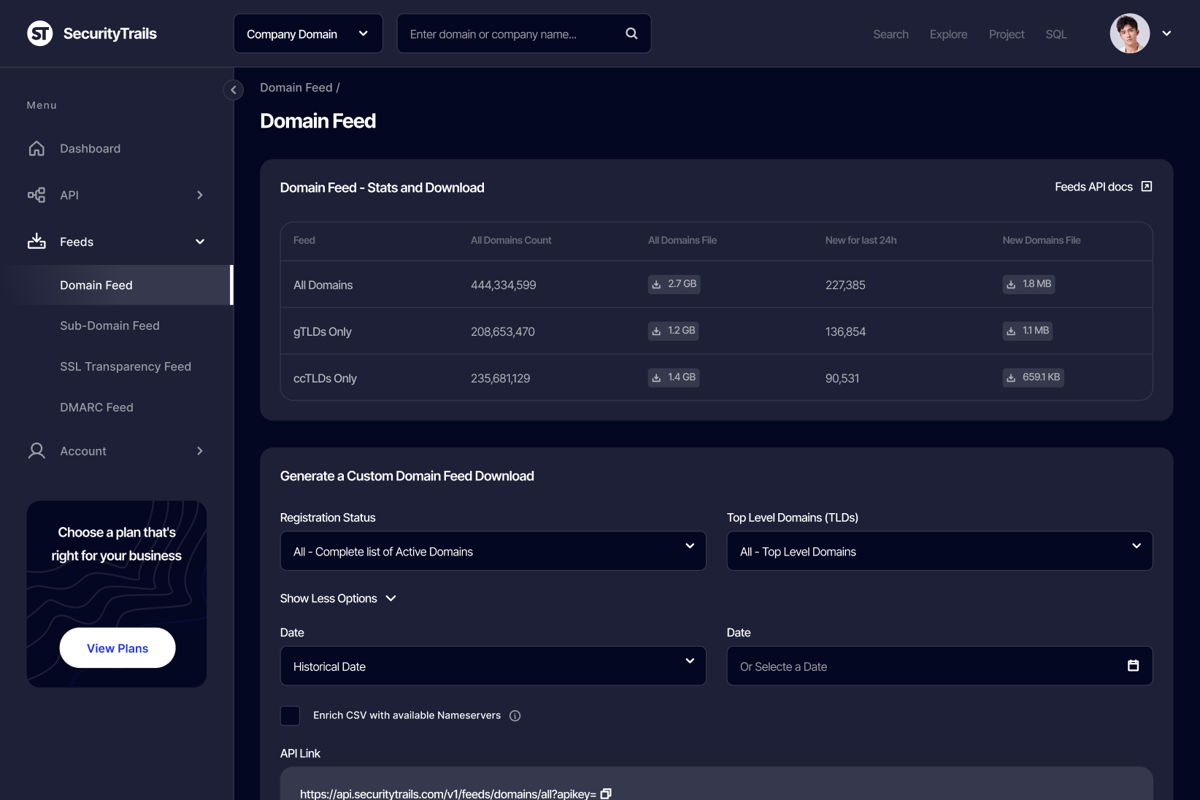Open the Historical Date dropdown
This screenshot has width=1200, height=800.
click(493, 666)
